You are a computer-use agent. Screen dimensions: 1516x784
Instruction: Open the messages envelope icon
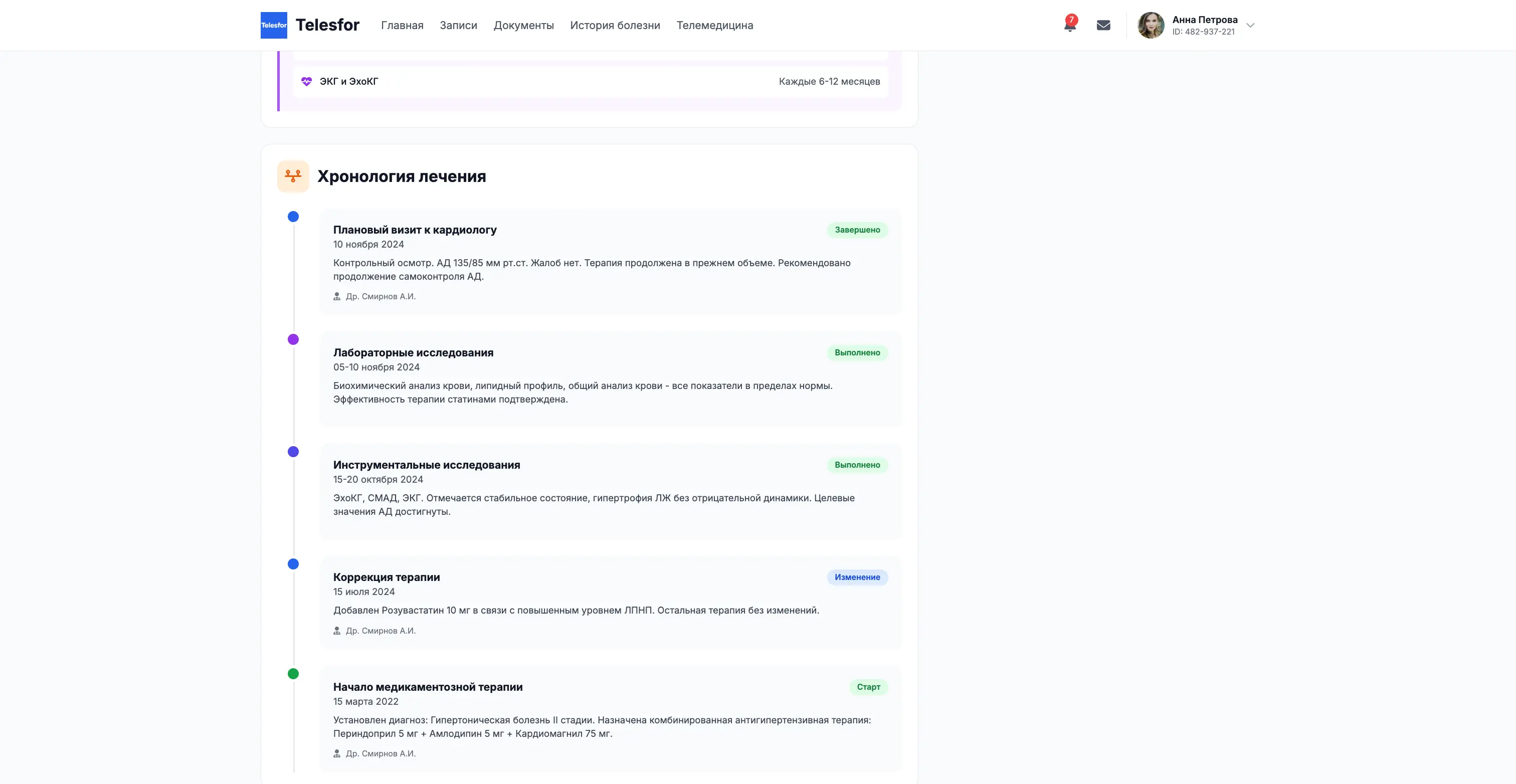click(1103, 25)
